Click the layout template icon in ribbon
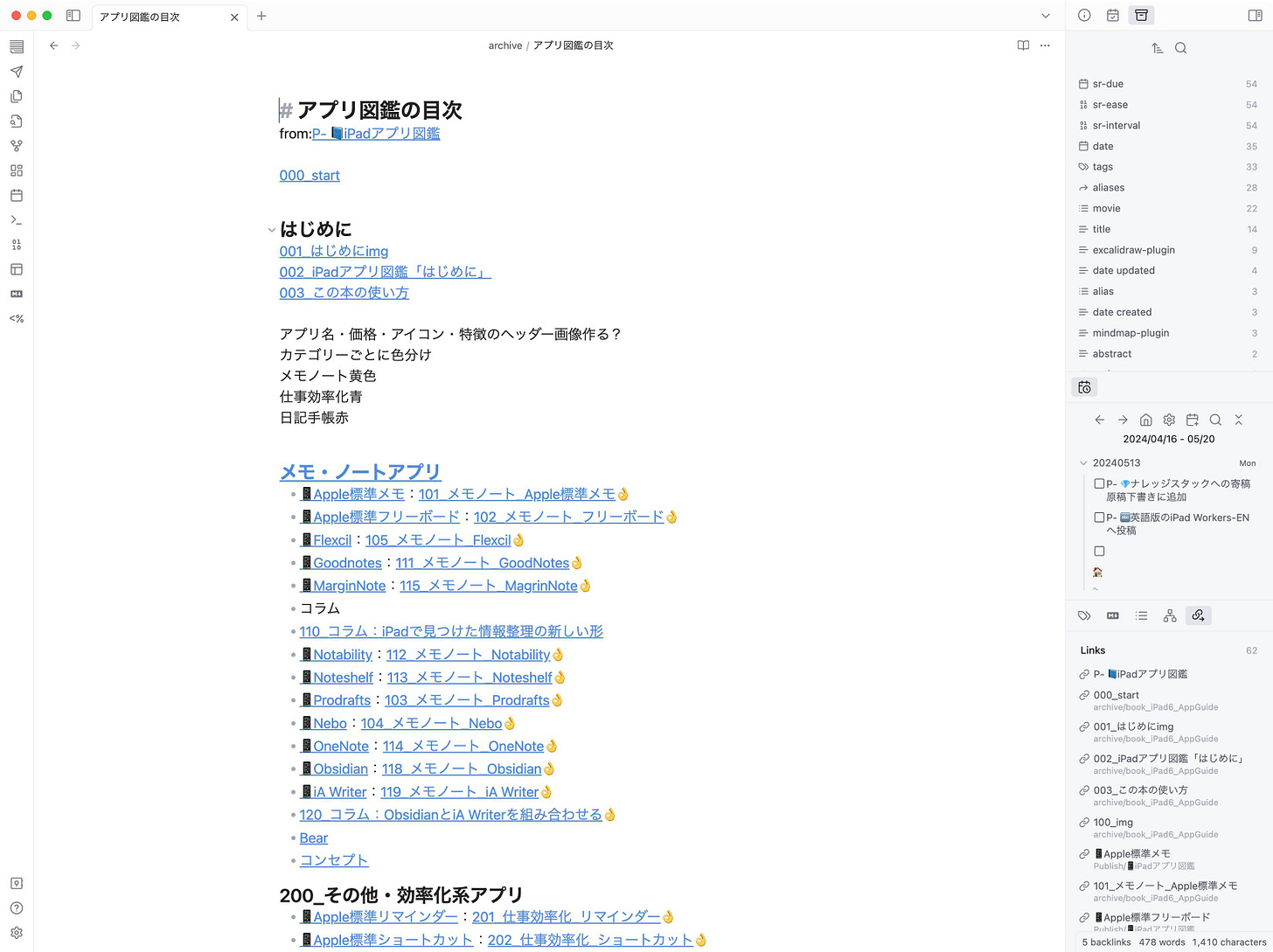Image resolution: width=1273 pixels, height=952 pixels. click(x=17, y=269)
